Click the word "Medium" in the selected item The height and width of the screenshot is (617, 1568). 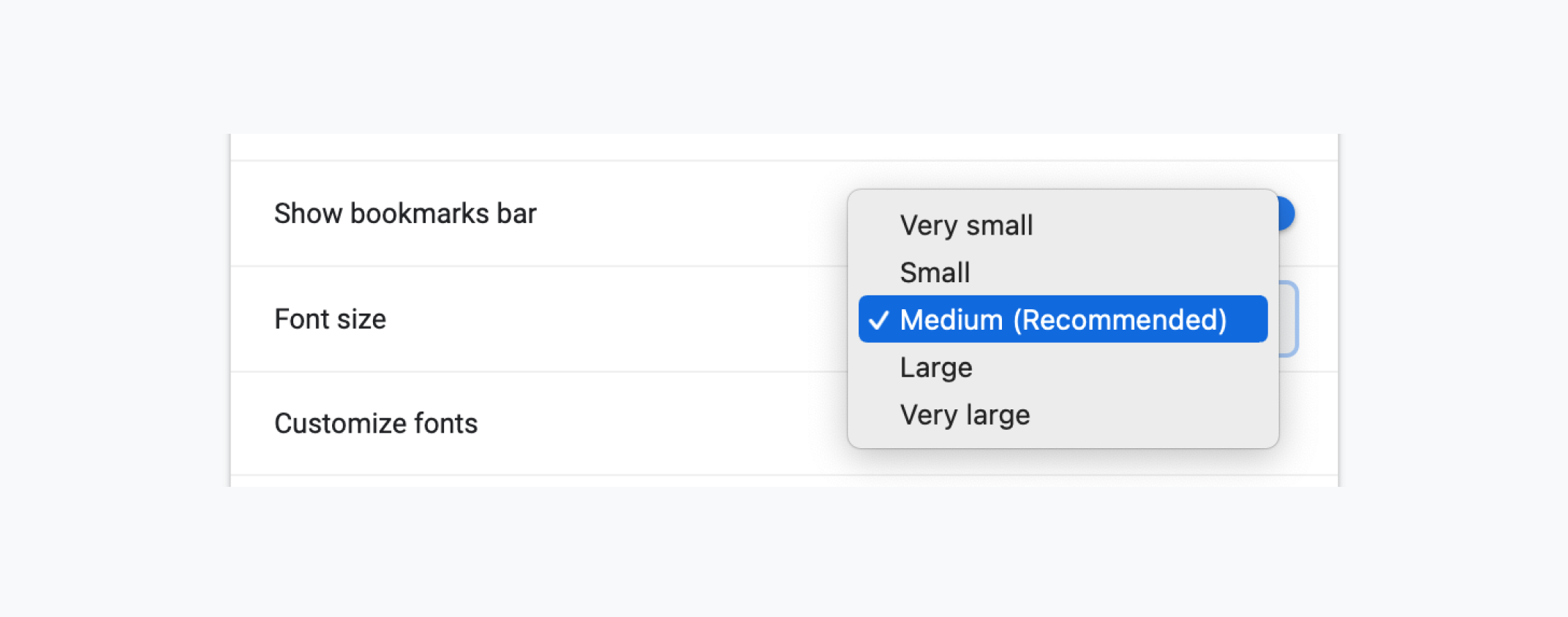point(951,319)
